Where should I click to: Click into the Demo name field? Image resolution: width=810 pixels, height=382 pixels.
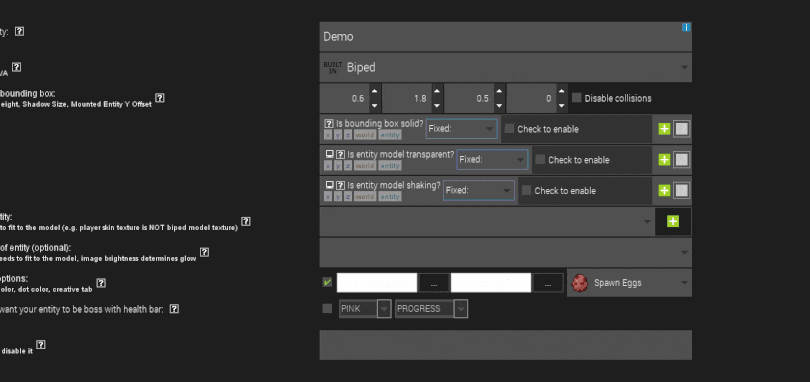(506, 37)
